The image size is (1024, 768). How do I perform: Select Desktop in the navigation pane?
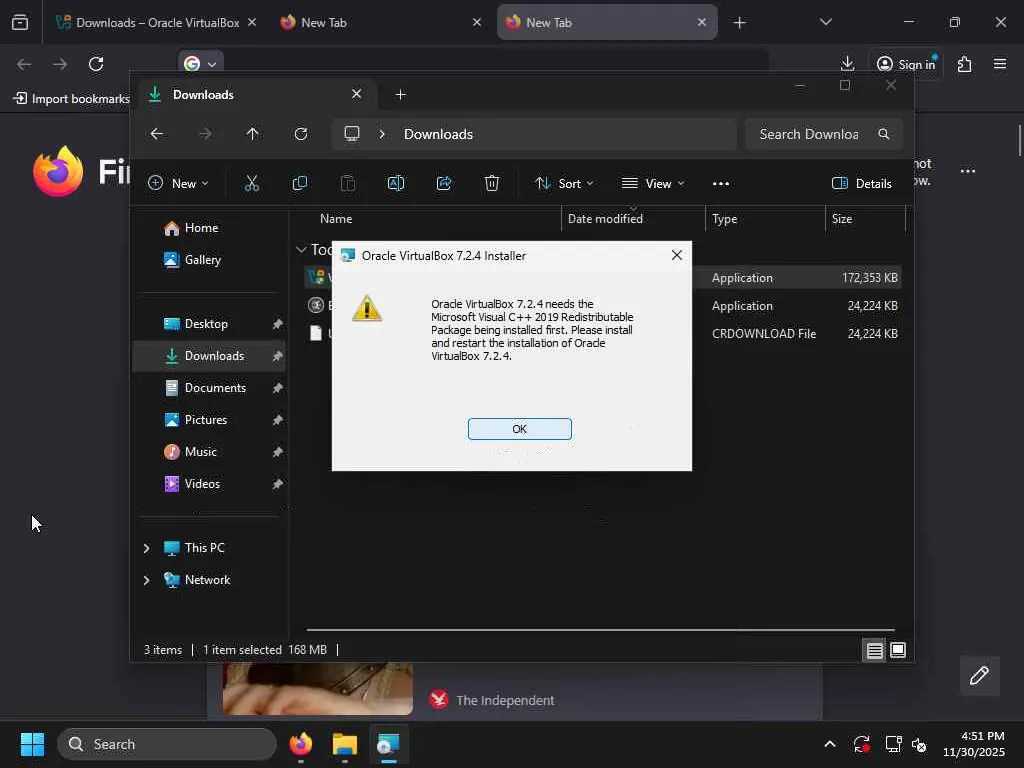(209, 324)
